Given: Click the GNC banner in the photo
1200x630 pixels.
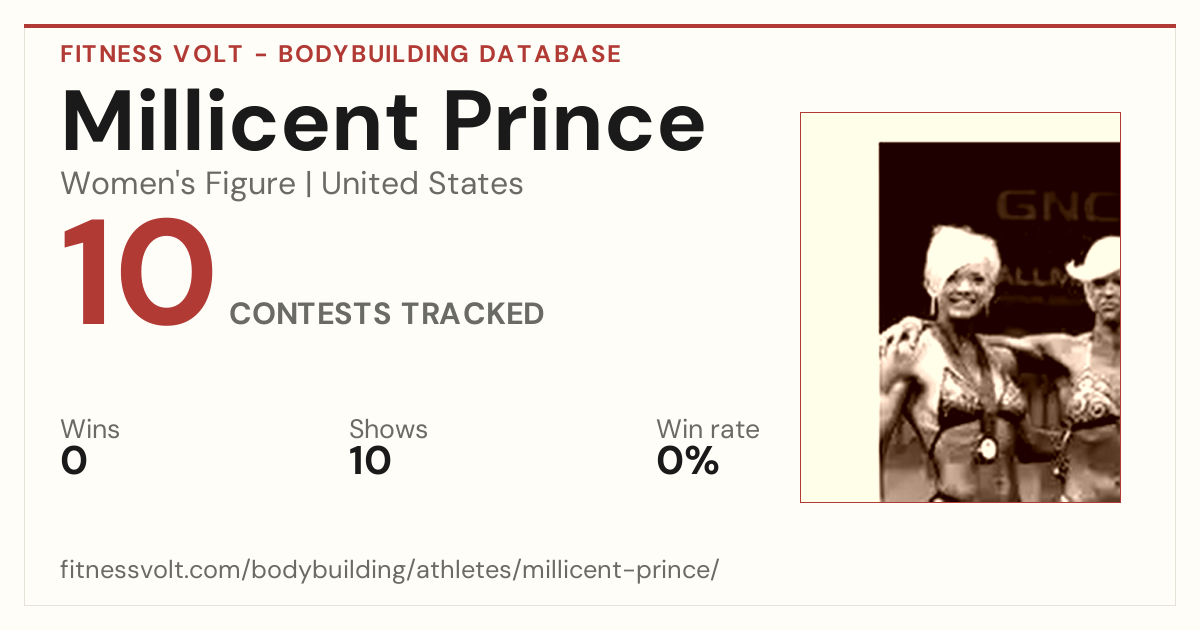Looking at the screenshot, I should pyautogui.click(x=1057, y=206).
